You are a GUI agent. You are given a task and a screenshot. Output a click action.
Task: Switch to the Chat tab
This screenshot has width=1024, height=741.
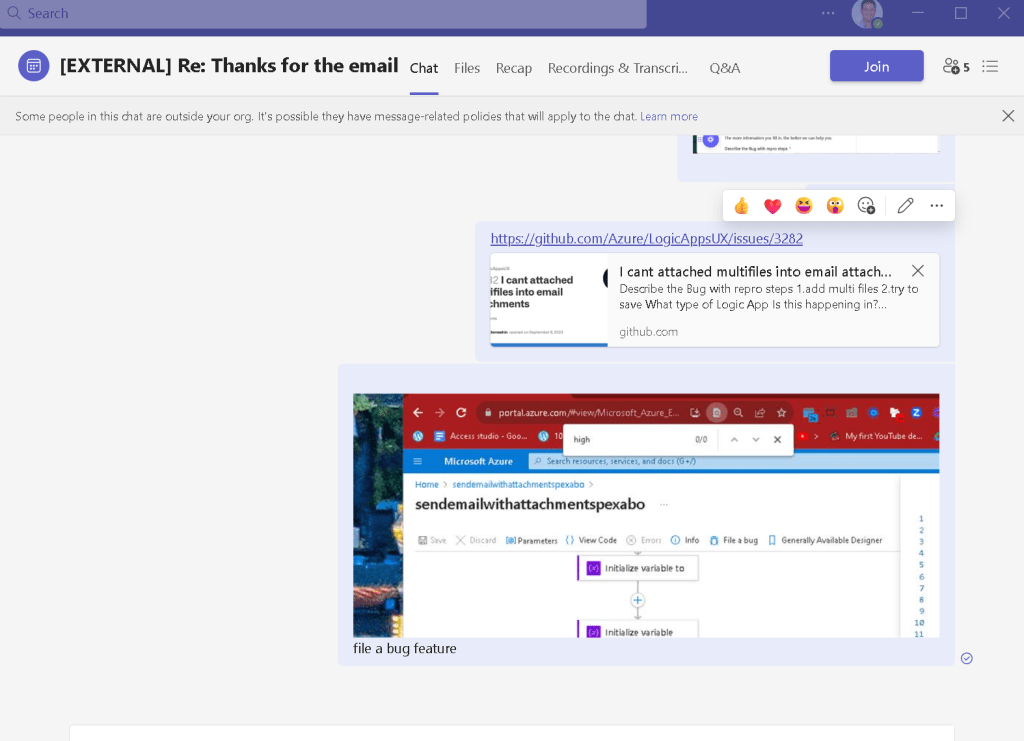click(424, 68)
